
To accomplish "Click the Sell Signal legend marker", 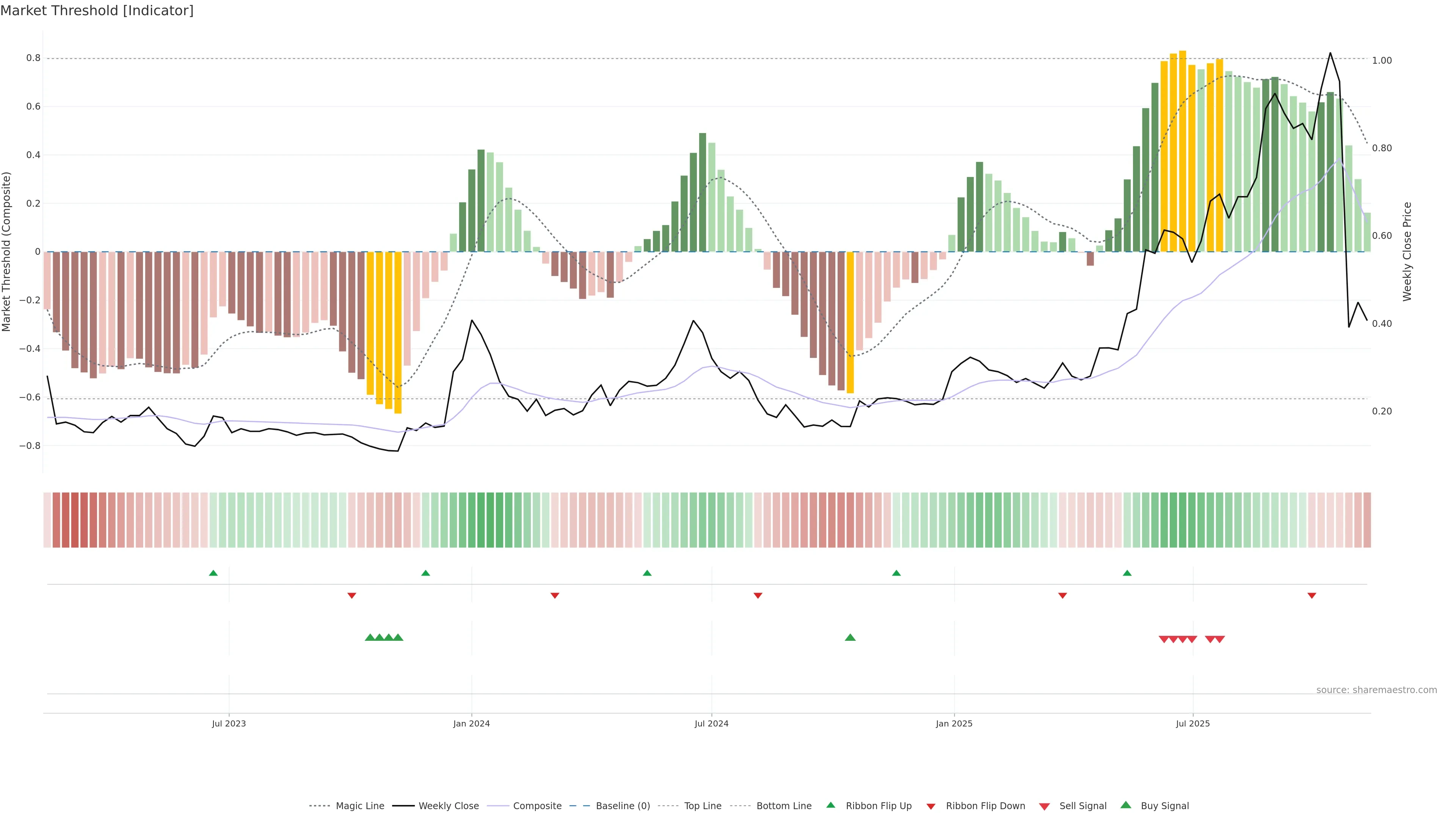I will click(1044, 806).
